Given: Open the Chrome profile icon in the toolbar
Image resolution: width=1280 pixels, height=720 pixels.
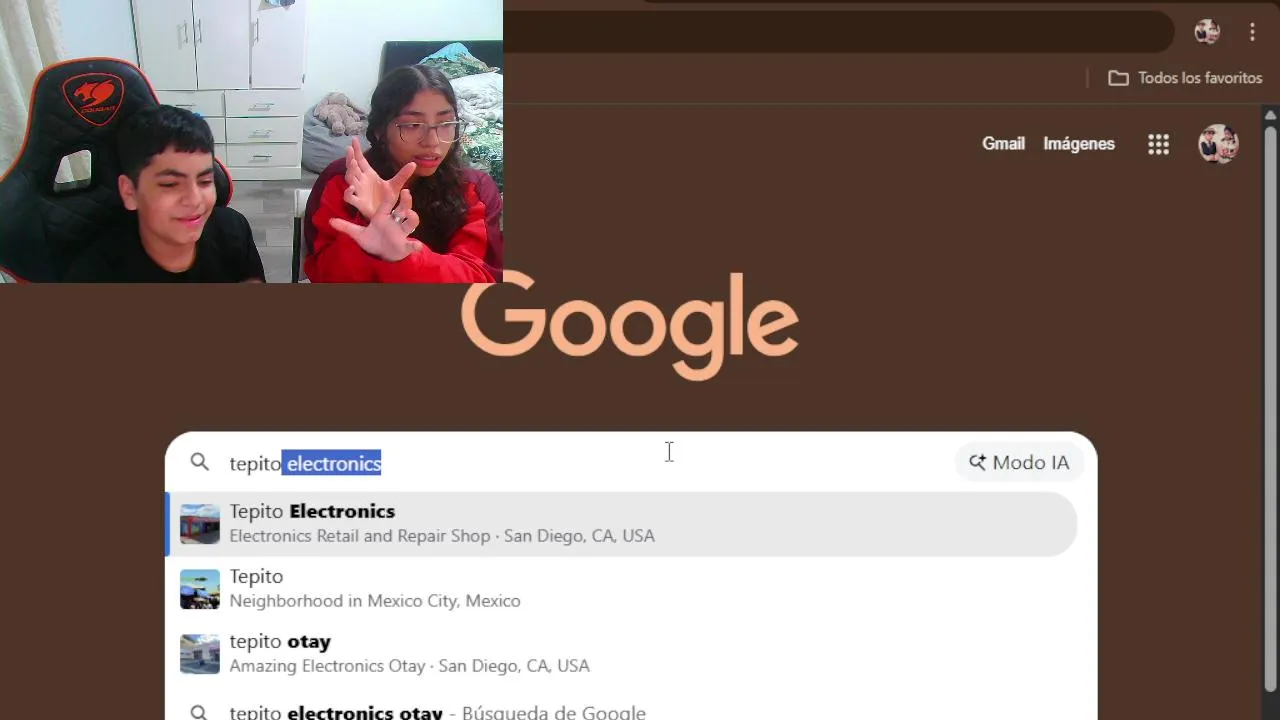Looking at the screenshot, I should (1207, 32).
